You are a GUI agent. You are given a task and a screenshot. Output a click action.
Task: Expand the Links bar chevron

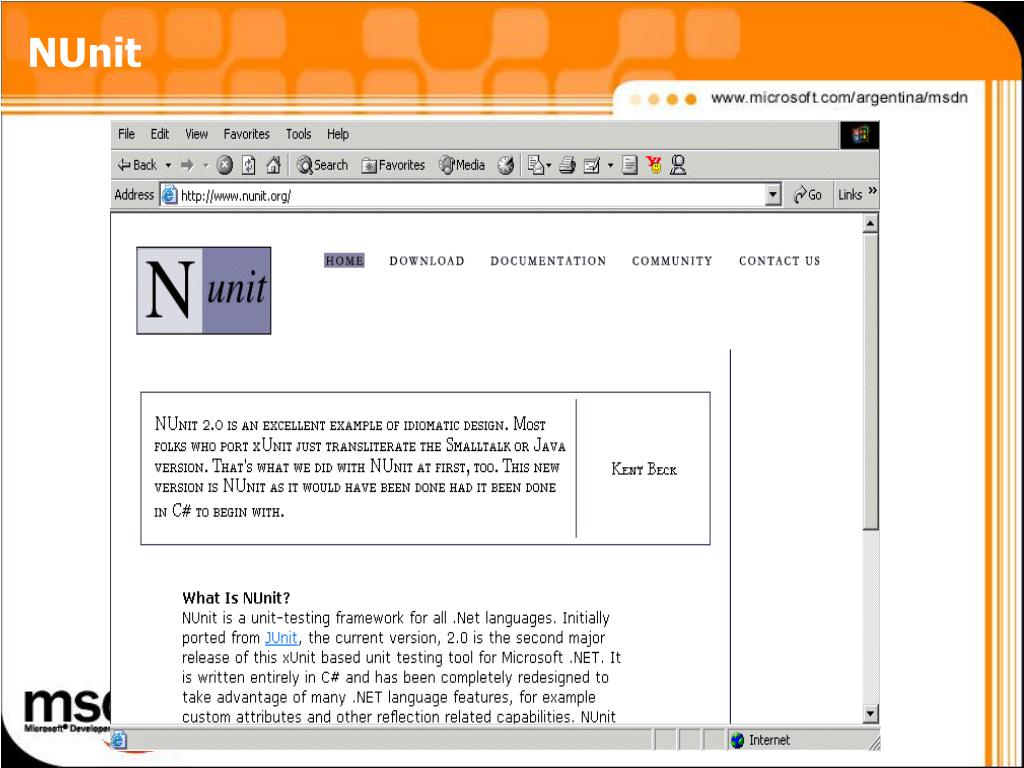pyautogui.click(x=872, y=191)
